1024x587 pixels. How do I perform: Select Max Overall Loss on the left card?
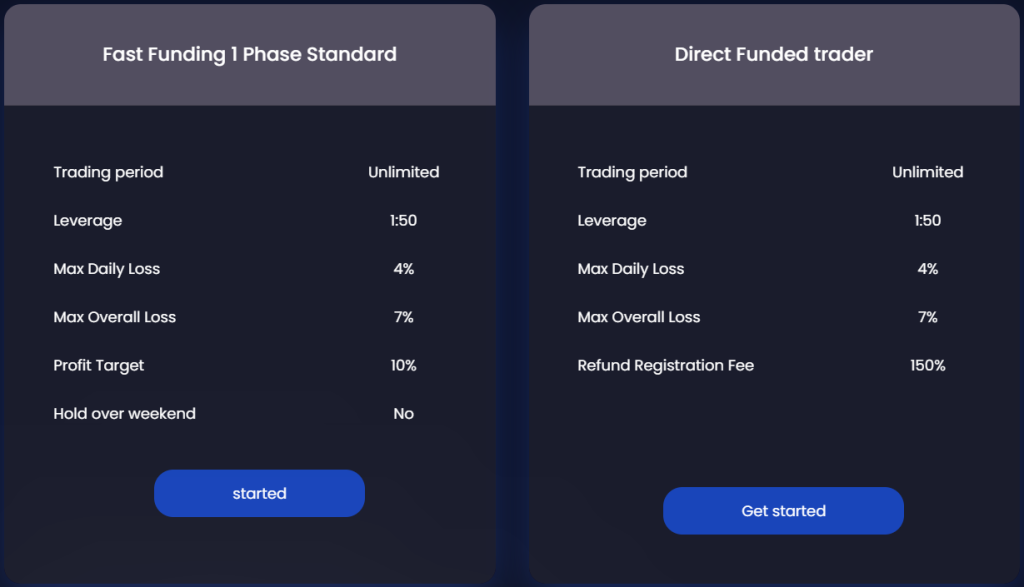pyautogui.click(x=114, y=317)
